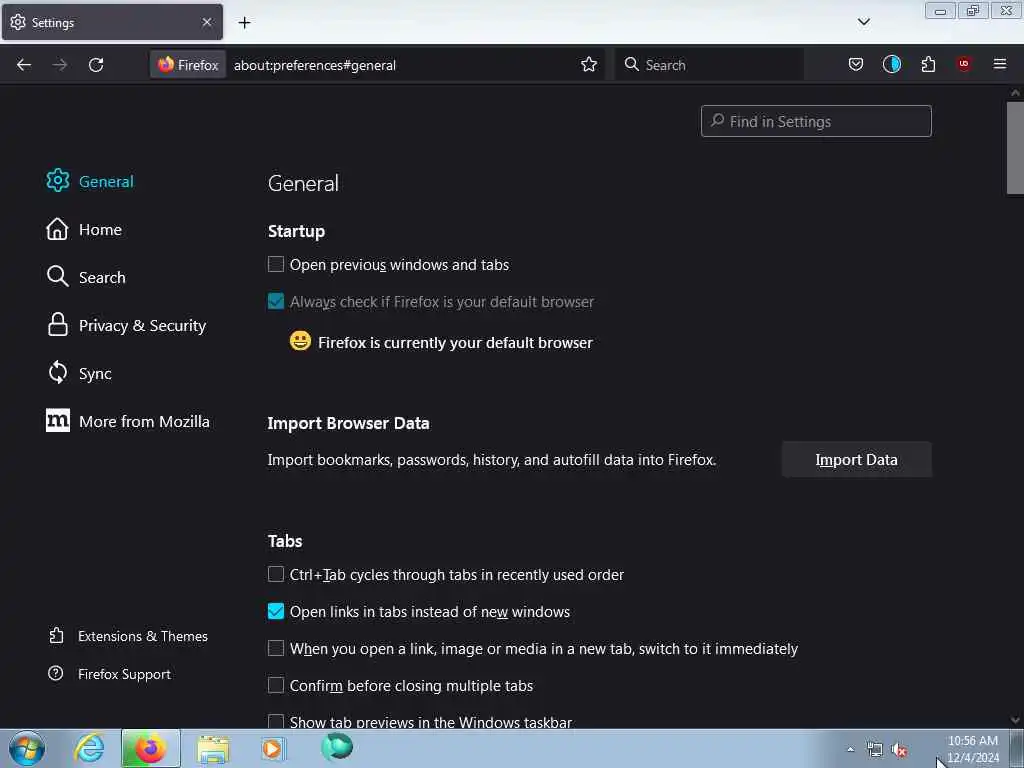This screenshot has height=768, width=1024.
Task: Click the taskbar clock showing 10:56 AM
Action: click(972, 741)
